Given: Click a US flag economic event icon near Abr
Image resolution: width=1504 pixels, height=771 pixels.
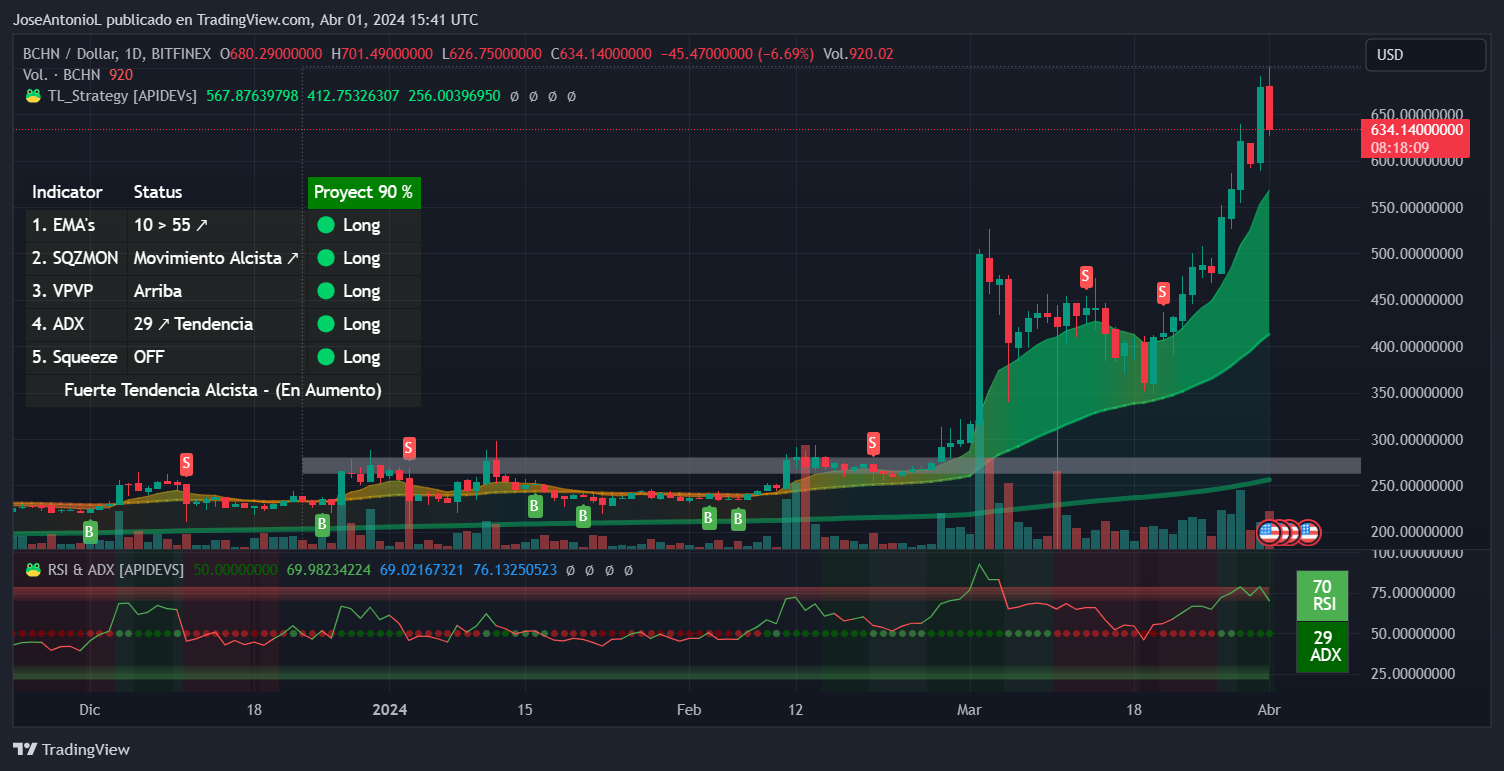Looking at the screenshot, I should pyautogui.click(x=1270, y=532).
